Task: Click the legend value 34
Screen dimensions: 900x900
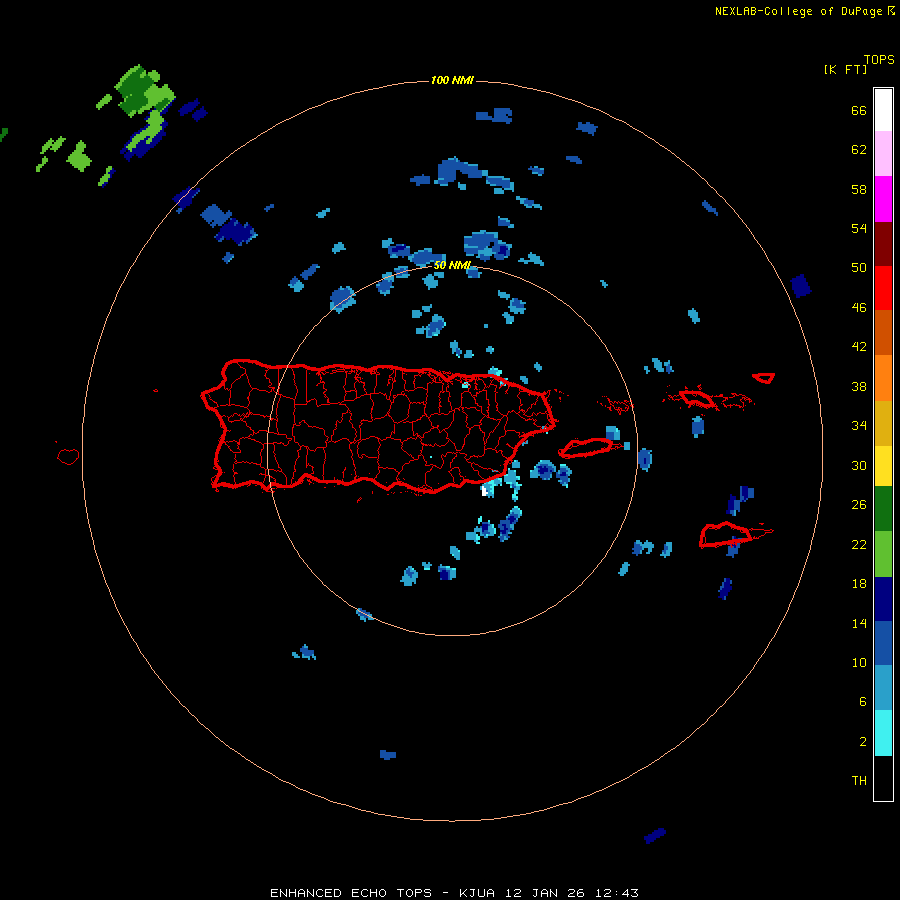Action: coord(859,426)
